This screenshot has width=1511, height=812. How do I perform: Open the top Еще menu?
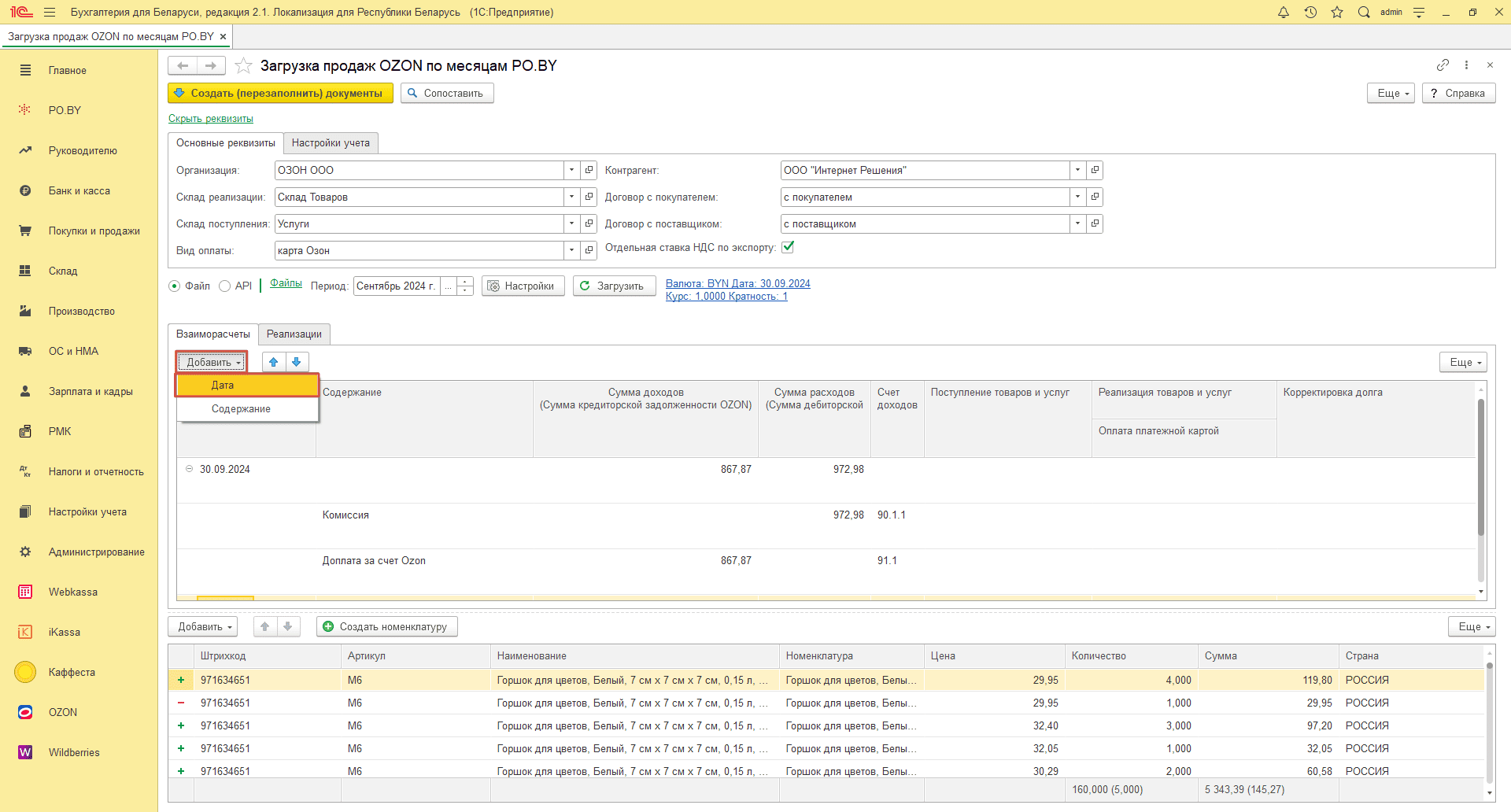1391,93
